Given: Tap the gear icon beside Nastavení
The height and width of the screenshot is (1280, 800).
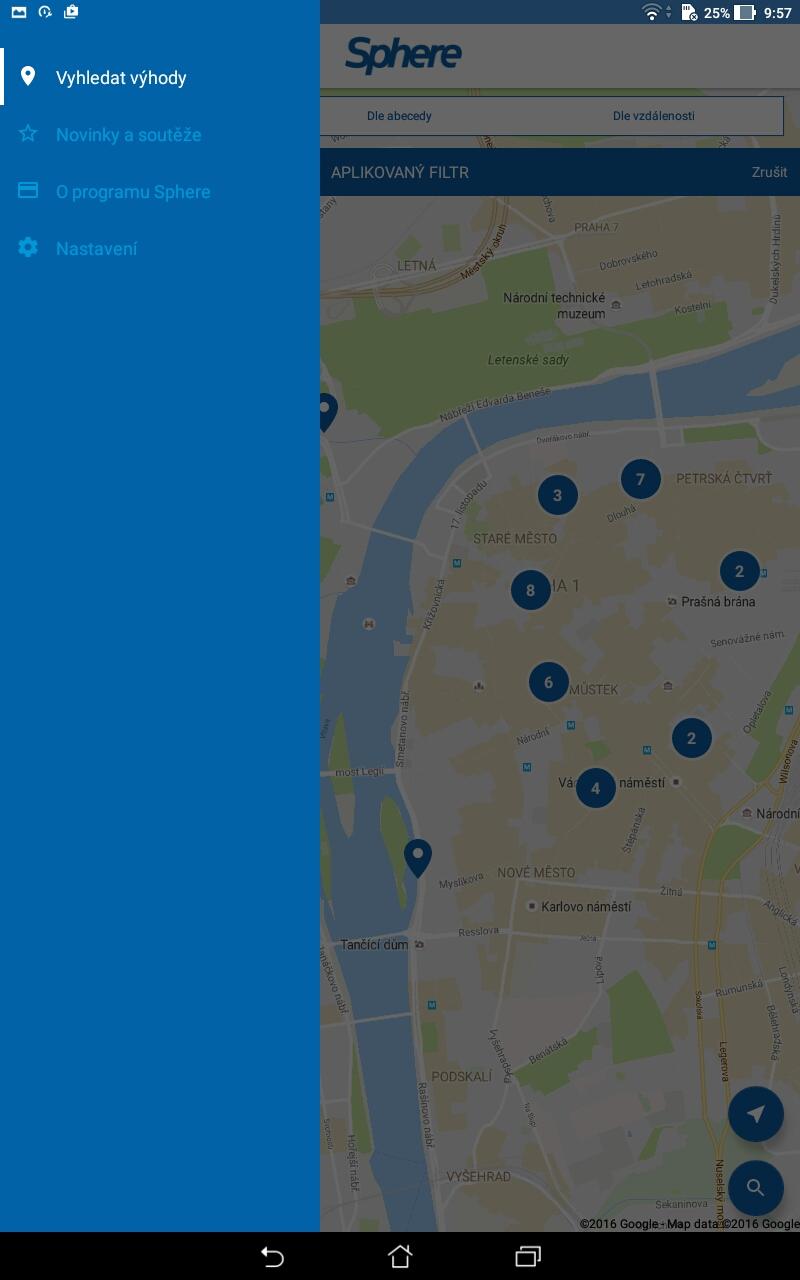Looking at the screenshot, I should [x=28, y=247].
